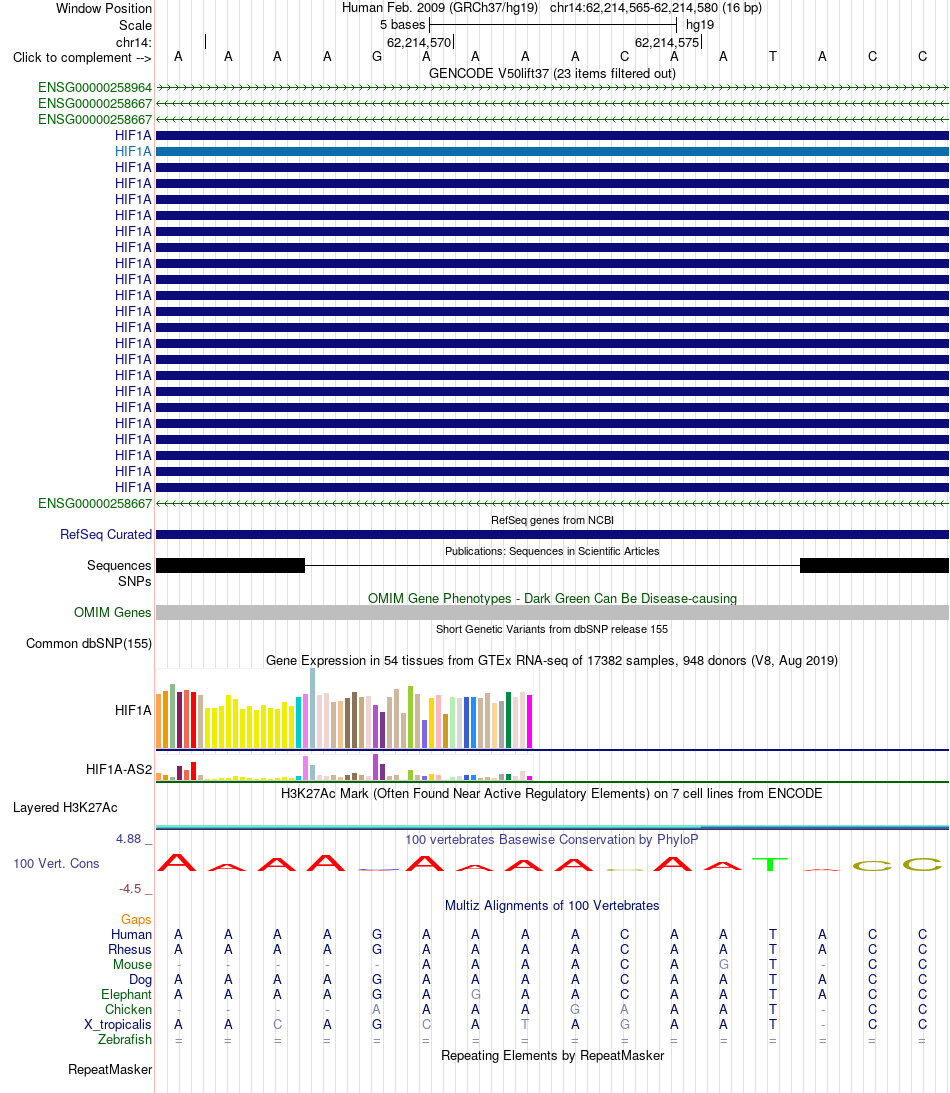Screen dimensions: 950x1093
Task: Click the Zebrafish alignment row label
Action: [x=125, y=1039]
